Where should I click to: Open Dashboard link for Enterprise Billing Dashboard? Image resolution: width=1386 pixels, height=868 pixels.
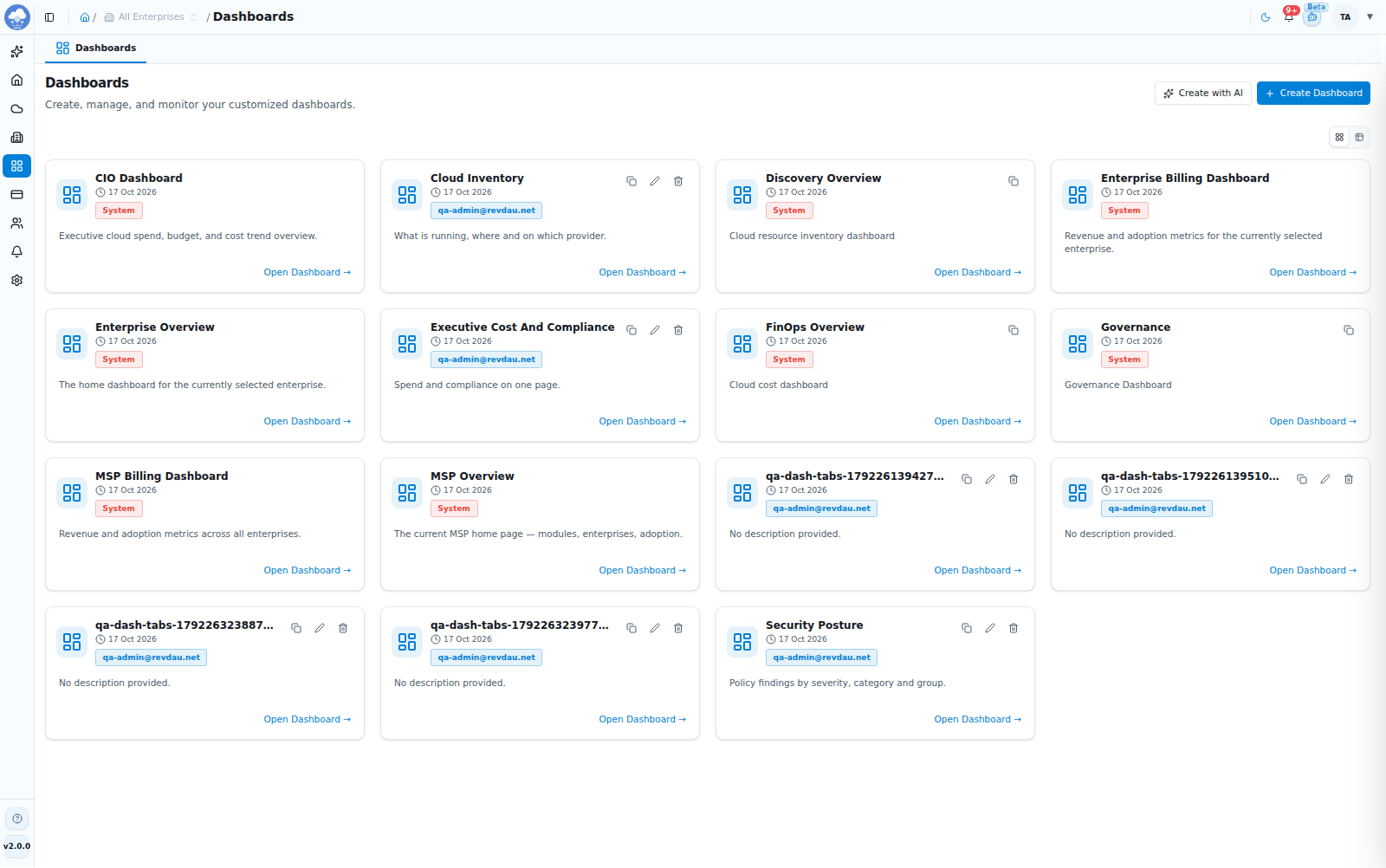tap(1313, 273)
